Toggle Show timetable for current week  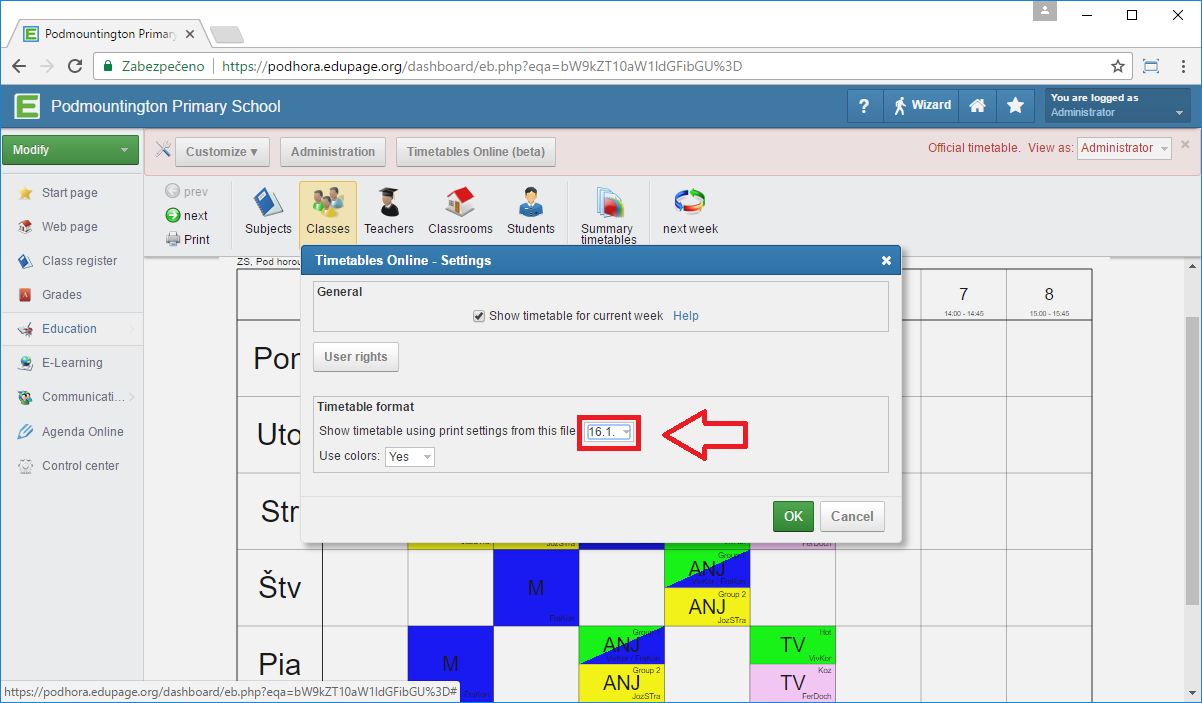click(479, 316)
